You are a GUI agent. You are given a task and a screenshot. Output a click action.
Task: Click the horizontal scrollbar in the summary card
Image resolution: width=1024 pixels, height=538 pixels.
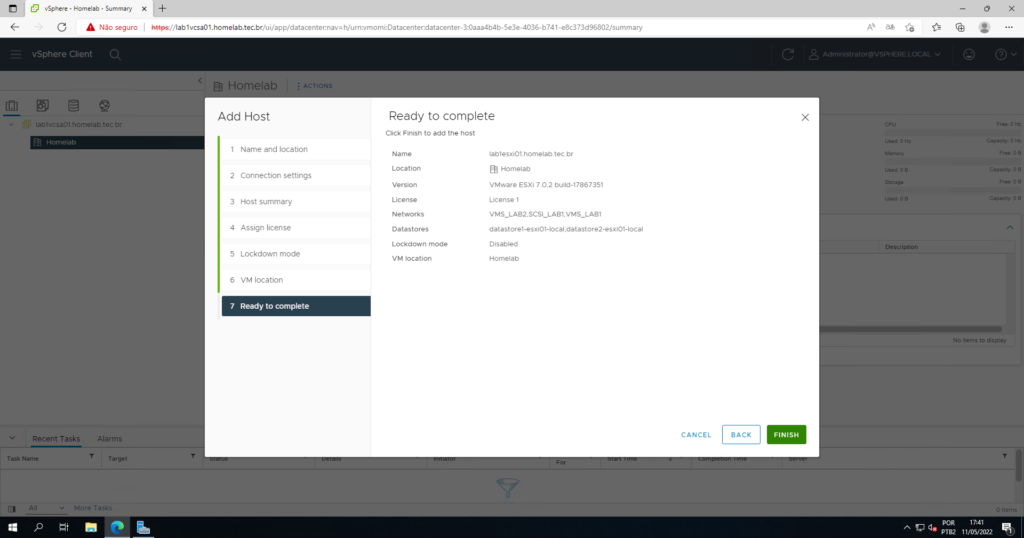point(910,329)
